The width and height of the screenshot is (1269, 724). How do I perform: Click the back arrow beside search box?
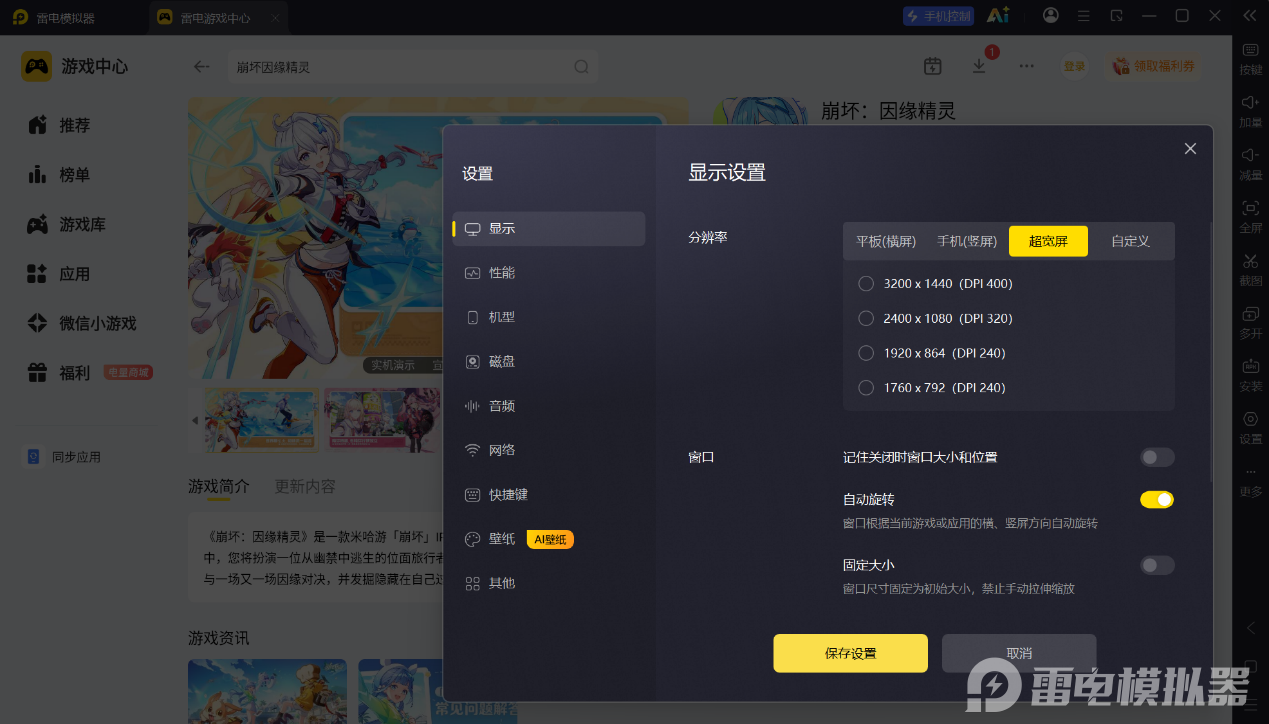click(202, 67)
